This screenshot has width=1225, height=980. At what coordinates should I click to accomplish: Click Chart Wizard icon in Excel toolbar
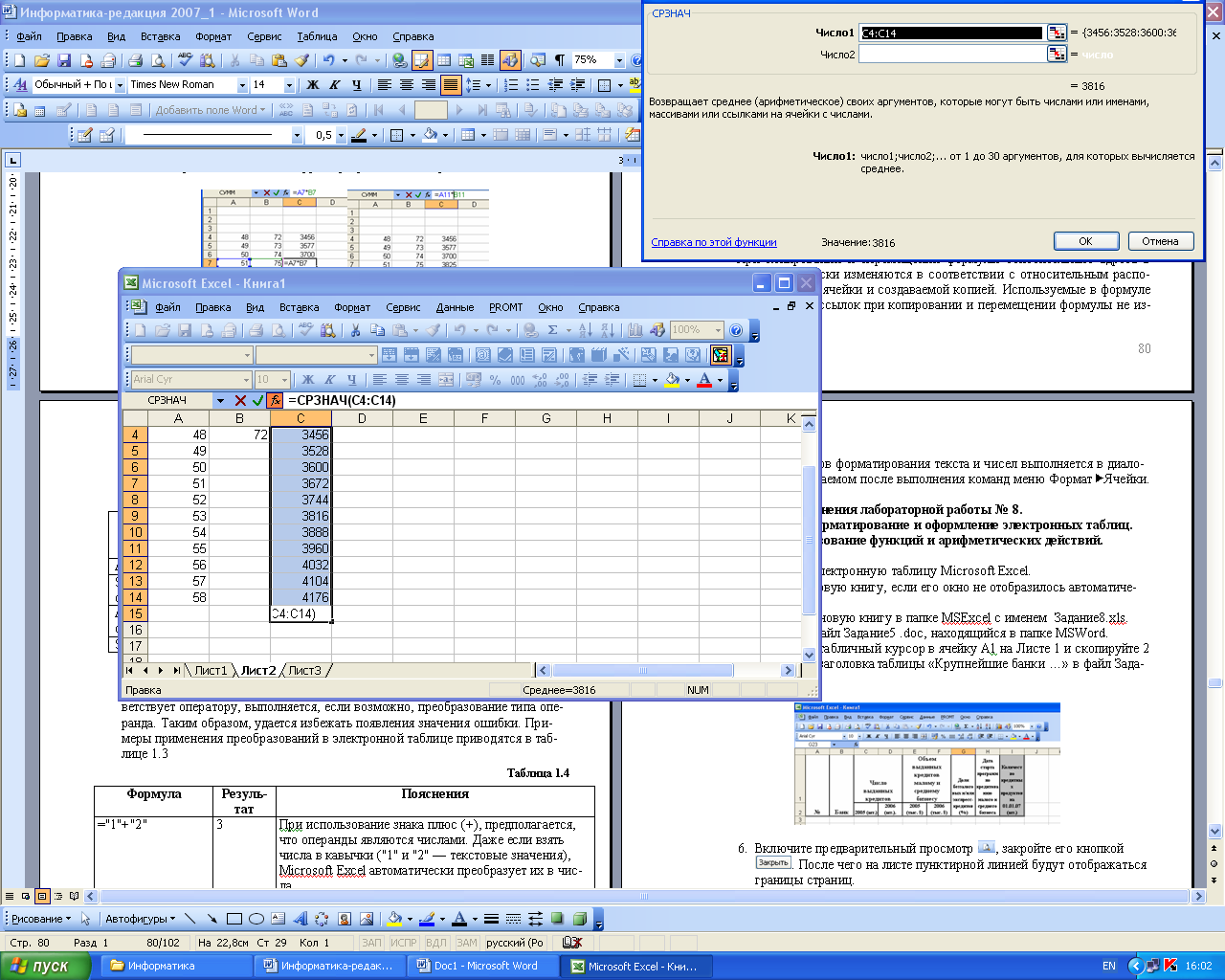tap(635, 330)
